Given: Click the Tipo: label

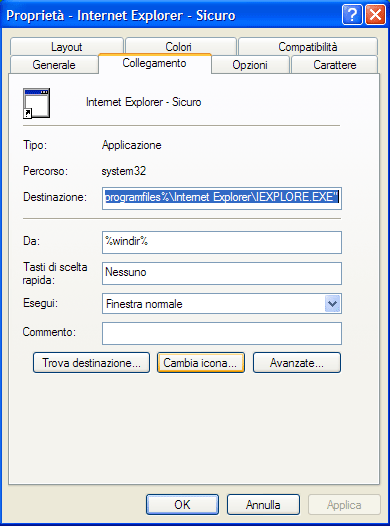Looking at the screenshot, I should pos(35,145).
